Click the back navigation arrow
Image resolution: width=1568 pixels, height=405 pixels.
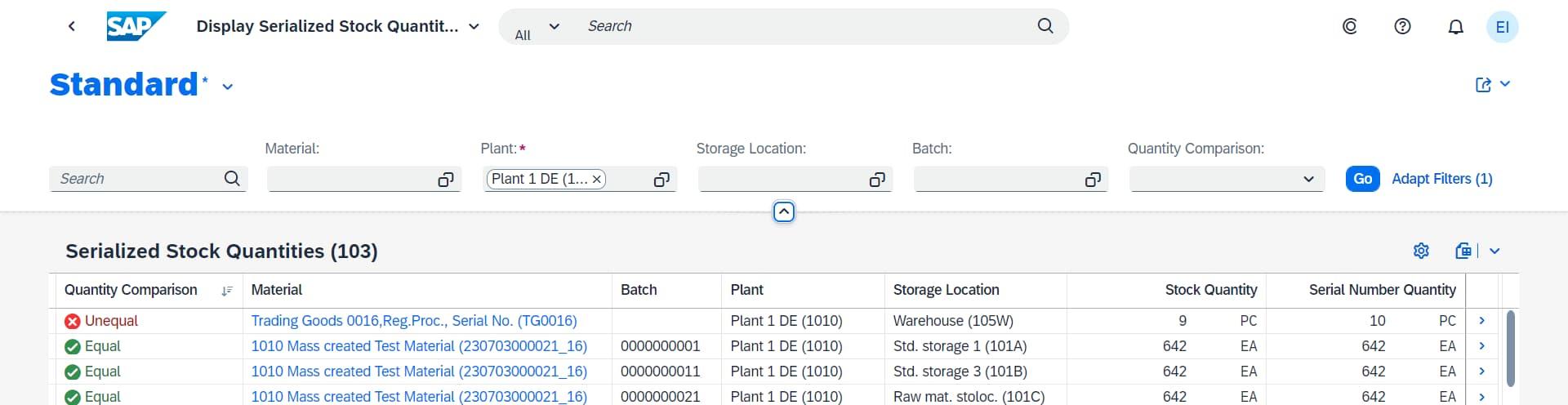click(72, 26)
